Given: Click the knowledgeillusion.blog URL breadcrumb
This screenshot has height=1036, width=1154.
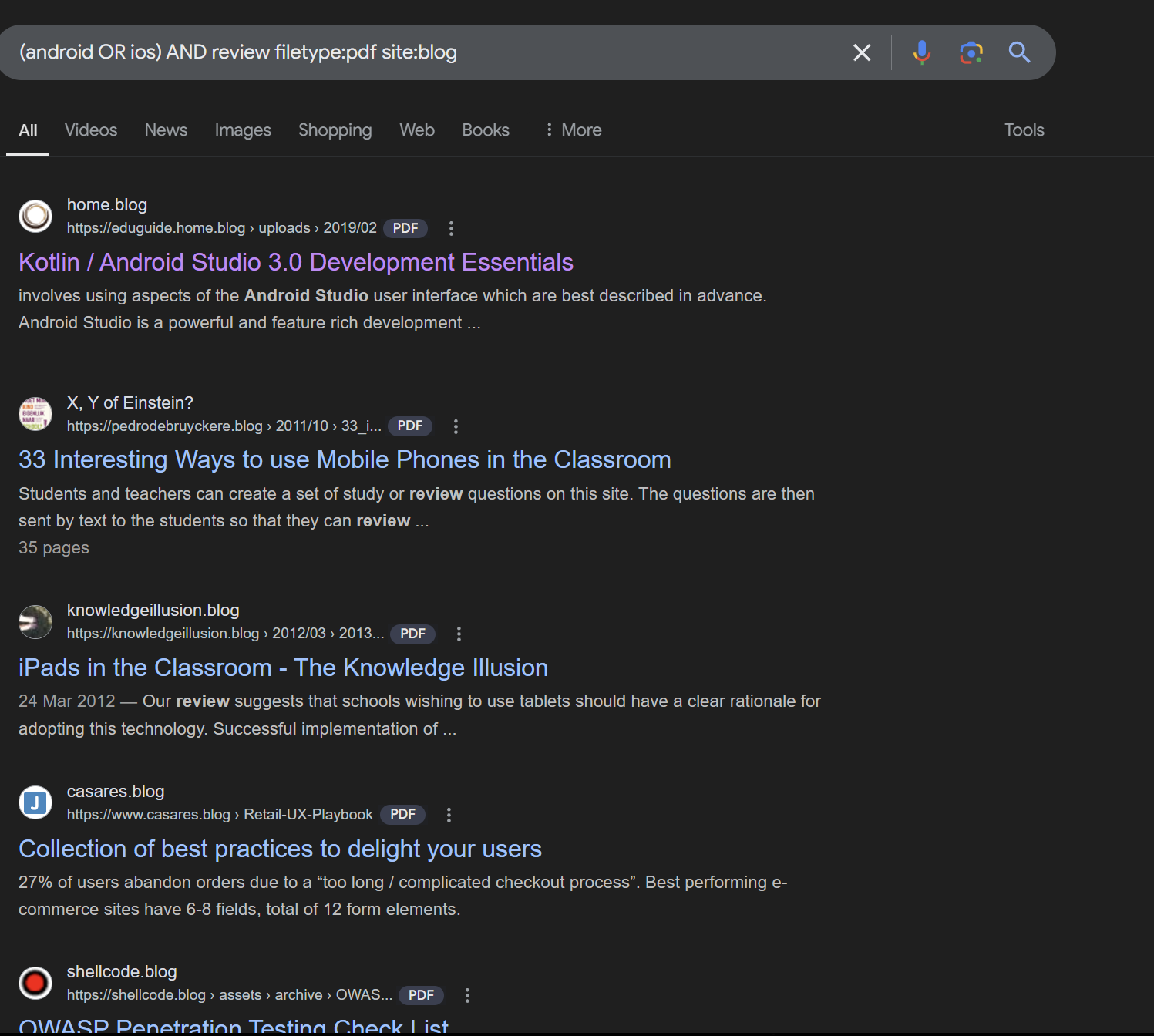Looking at the screenshot, I should [226, 634].
